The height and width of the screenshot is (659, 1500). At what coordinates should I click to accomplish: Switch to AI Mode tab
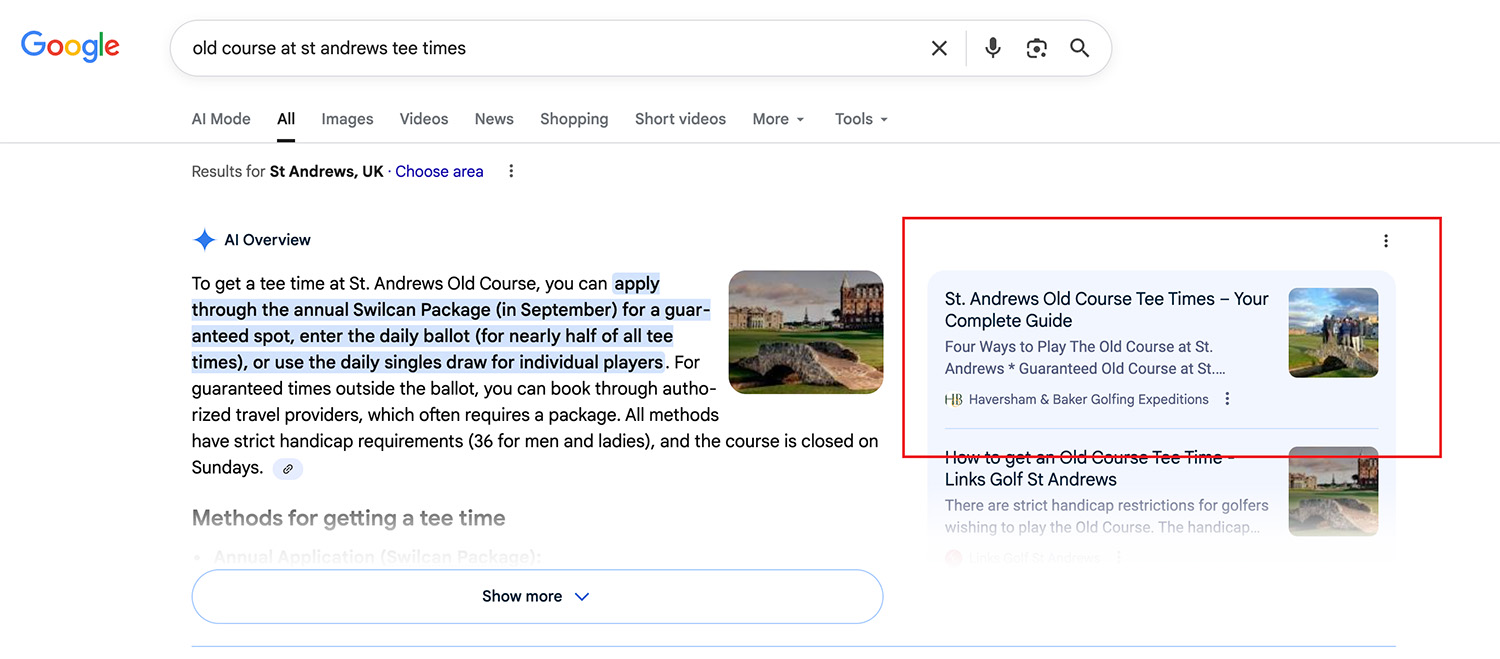tap(221, 119)
